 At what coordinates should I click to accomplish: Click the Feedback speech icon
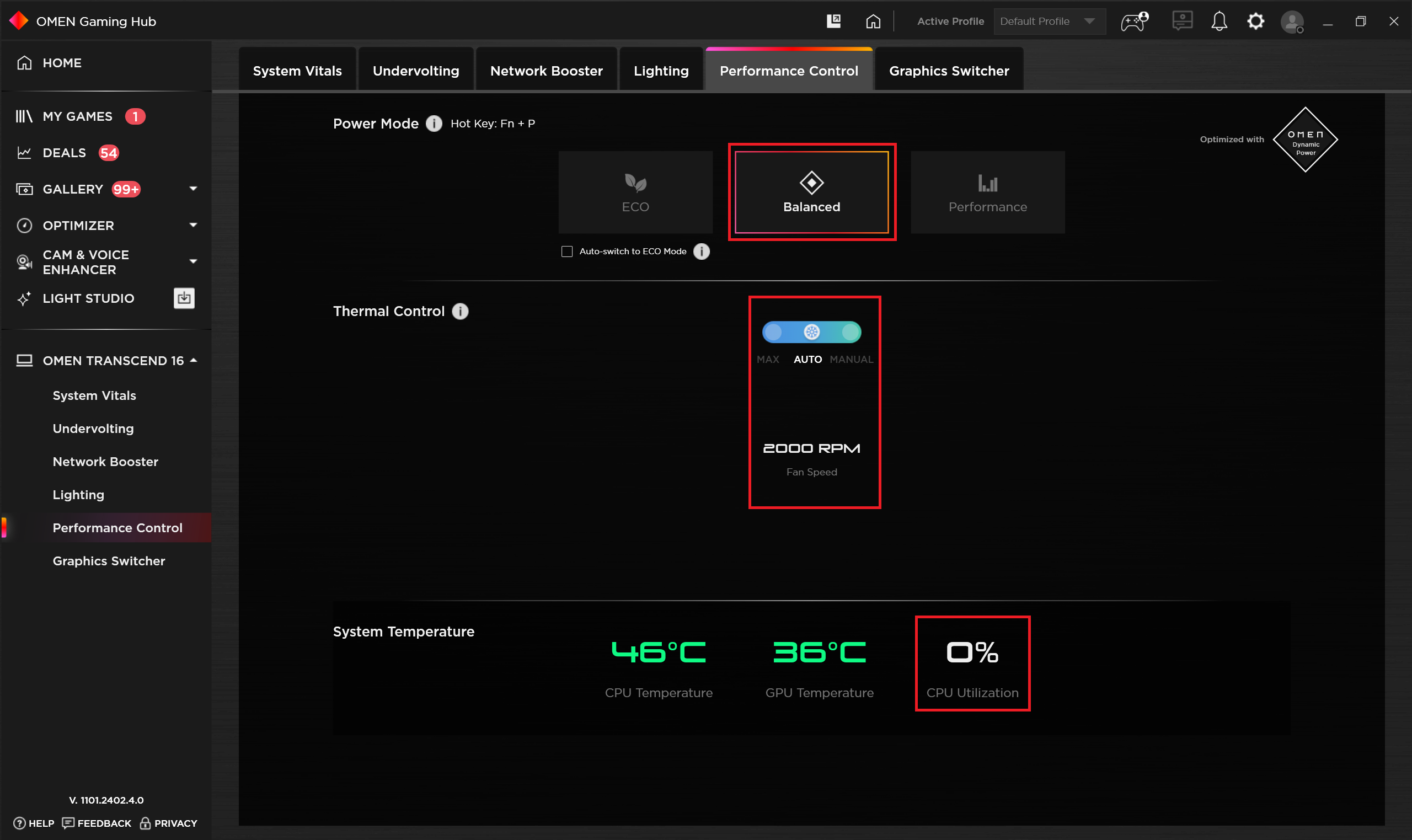(68, 823)
